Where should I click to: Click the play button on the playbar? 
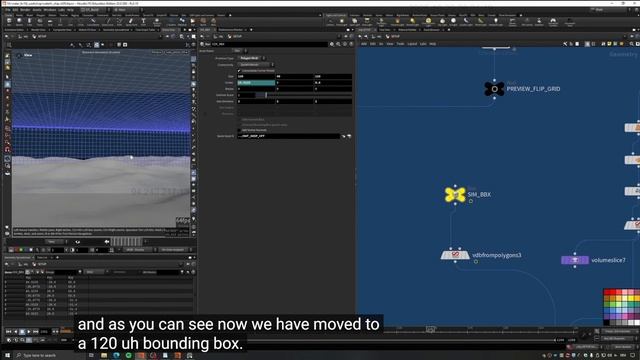[x=29, y=332]
